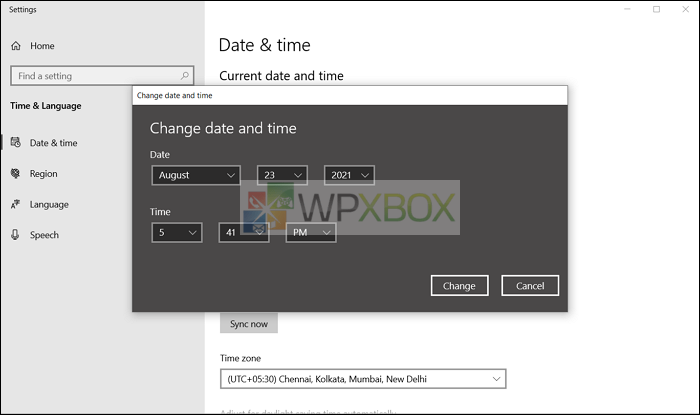700x415 pixels.
Task: Go to Settings Home
Action: tap(42, 46)
